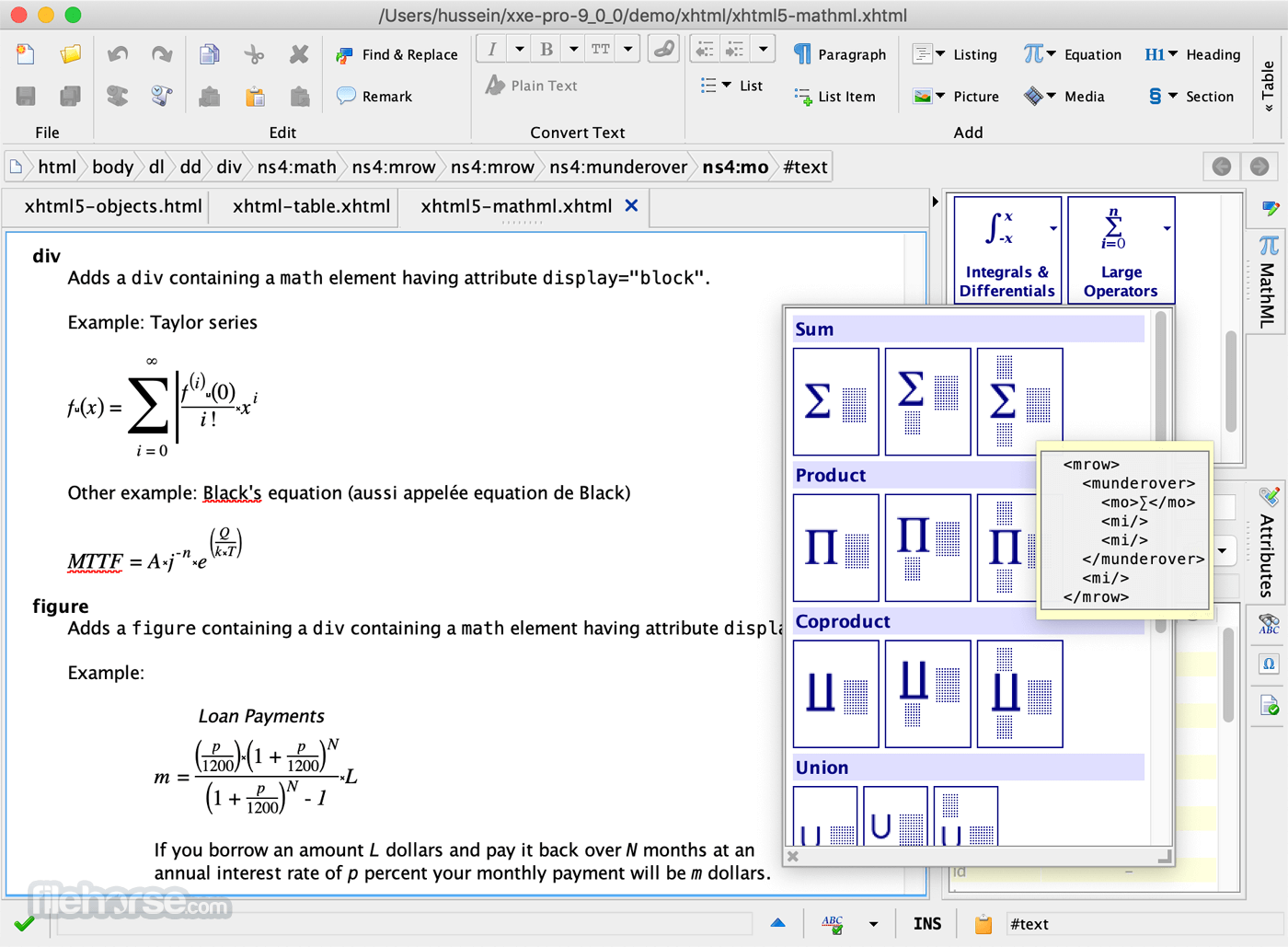Image resolution: width=1288 pixels, height=947 pixels.
Task: Insert Coproduct with under and over limits
Action: point(1019,694)
